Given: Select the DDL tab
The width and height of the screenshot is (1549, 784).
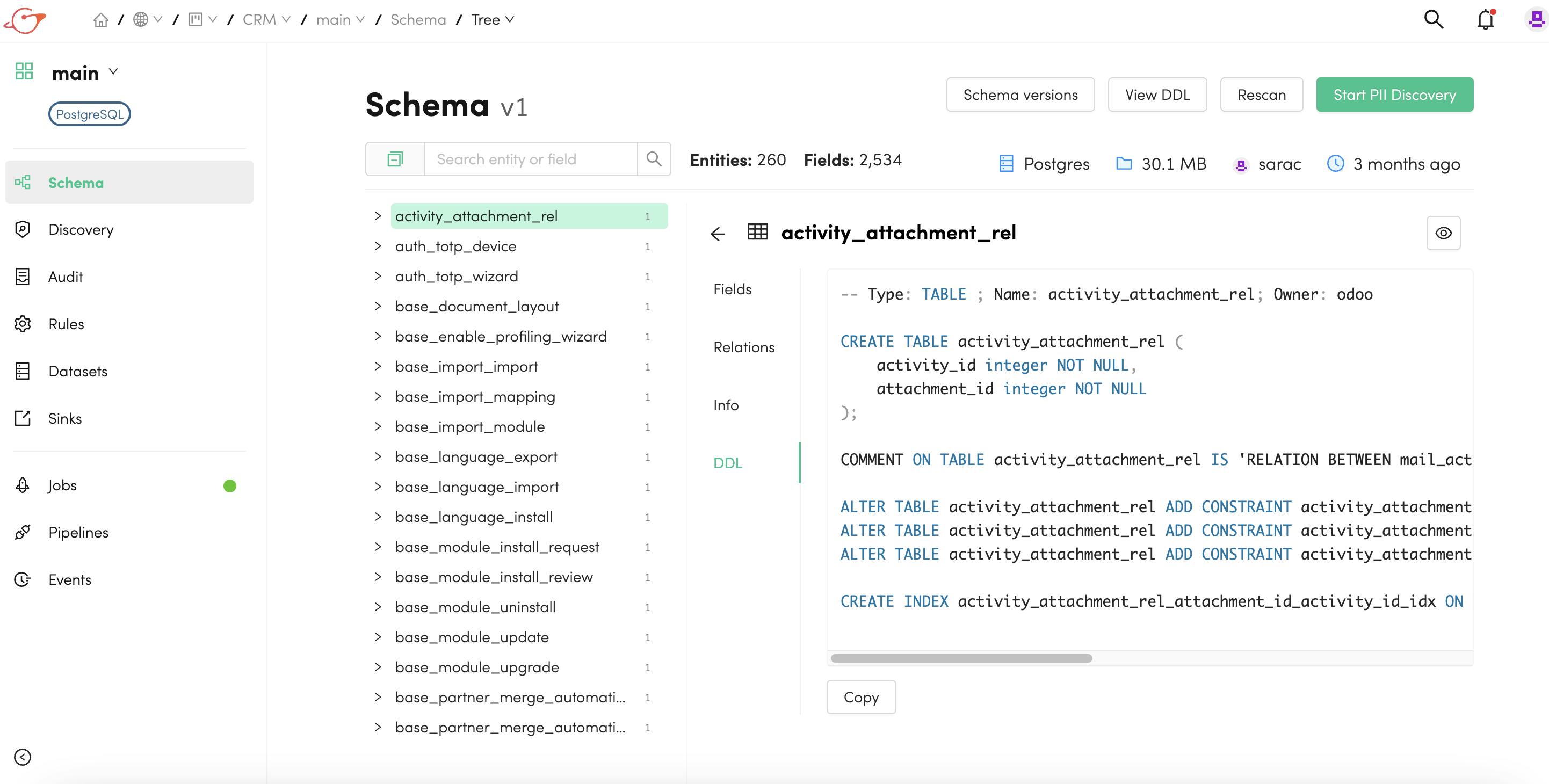Looking at the screenshot, I should (728, 463).
